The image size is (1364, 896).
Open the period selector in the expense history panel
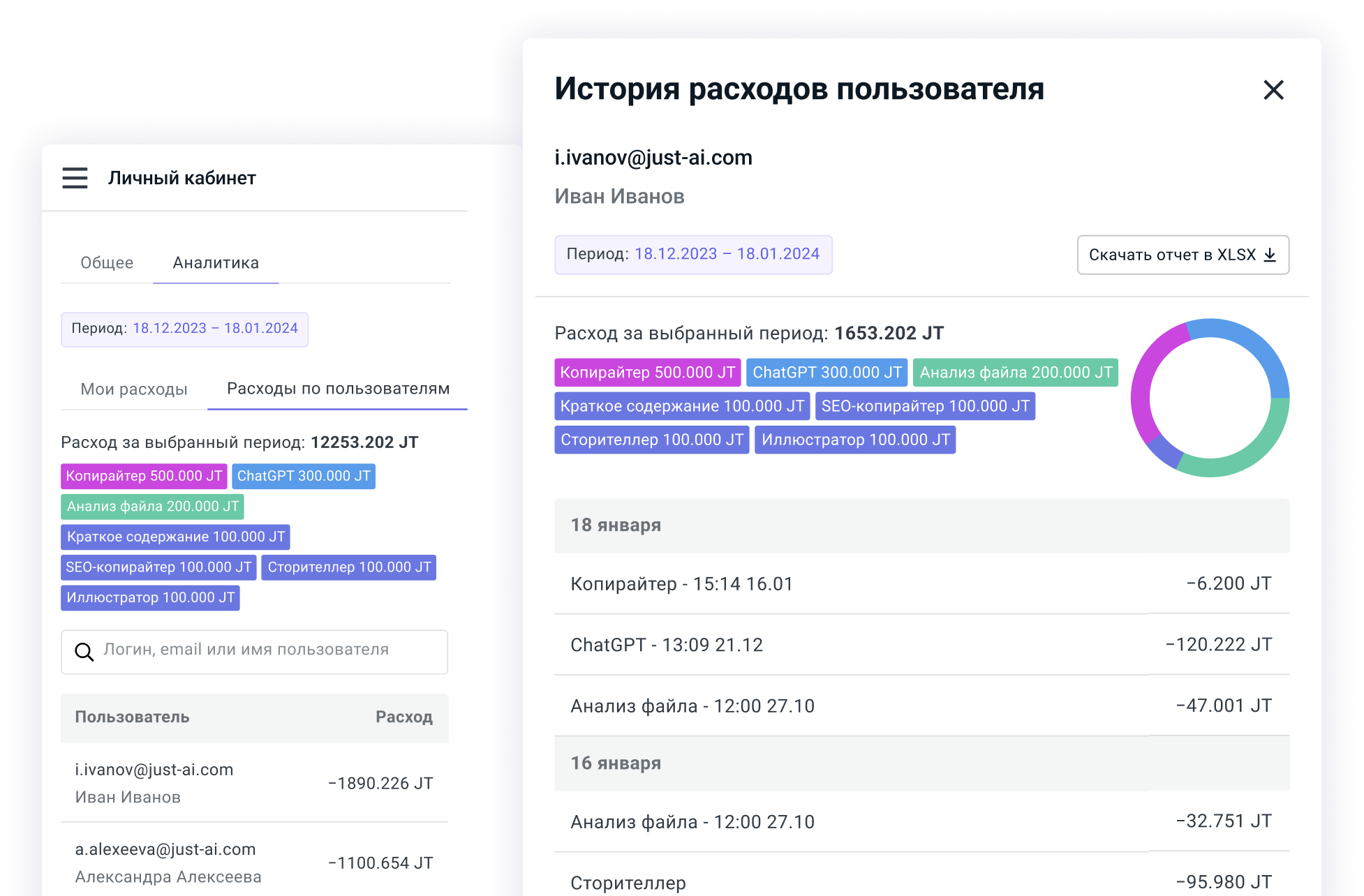tap(692, 254)
